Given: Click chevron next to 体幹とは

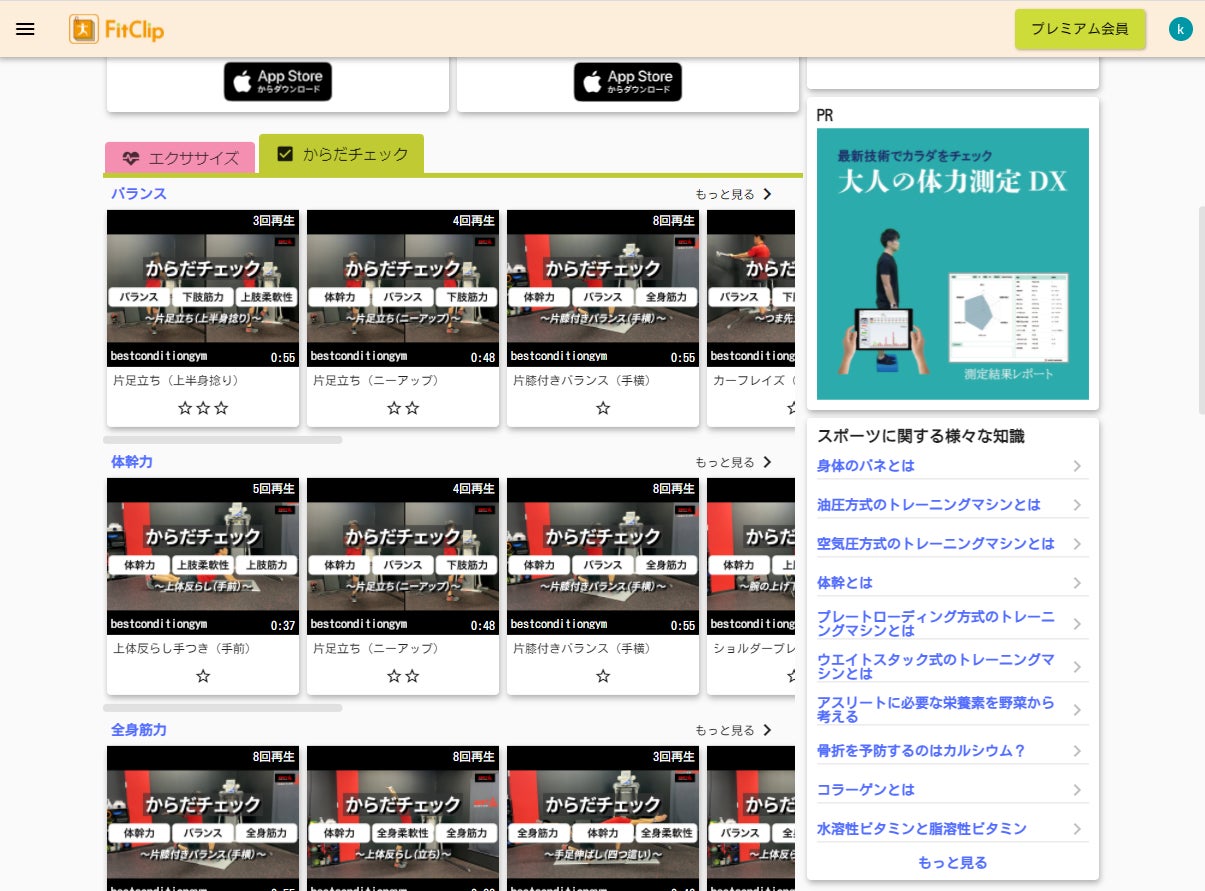Looking at the screenshot, I should click(1077, 583).
